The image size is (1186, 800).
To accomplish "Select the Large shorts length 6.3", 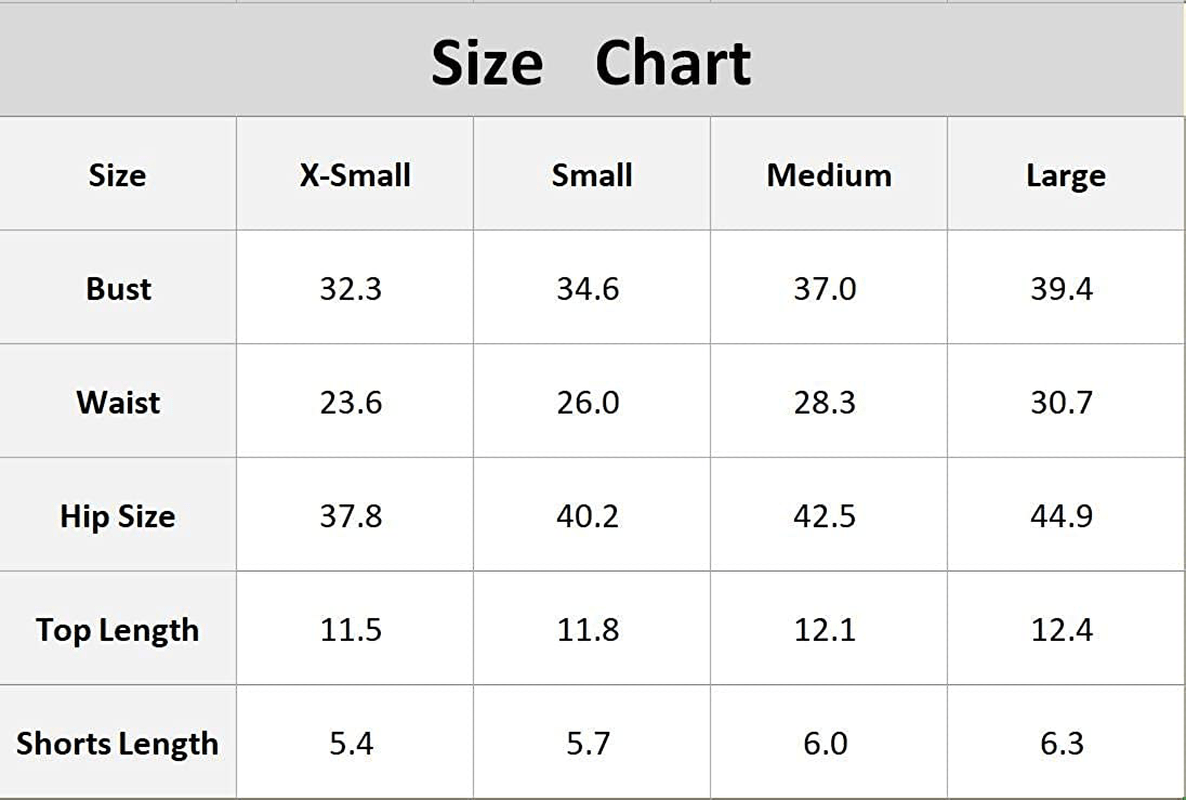I will (x=1062, y=744).
